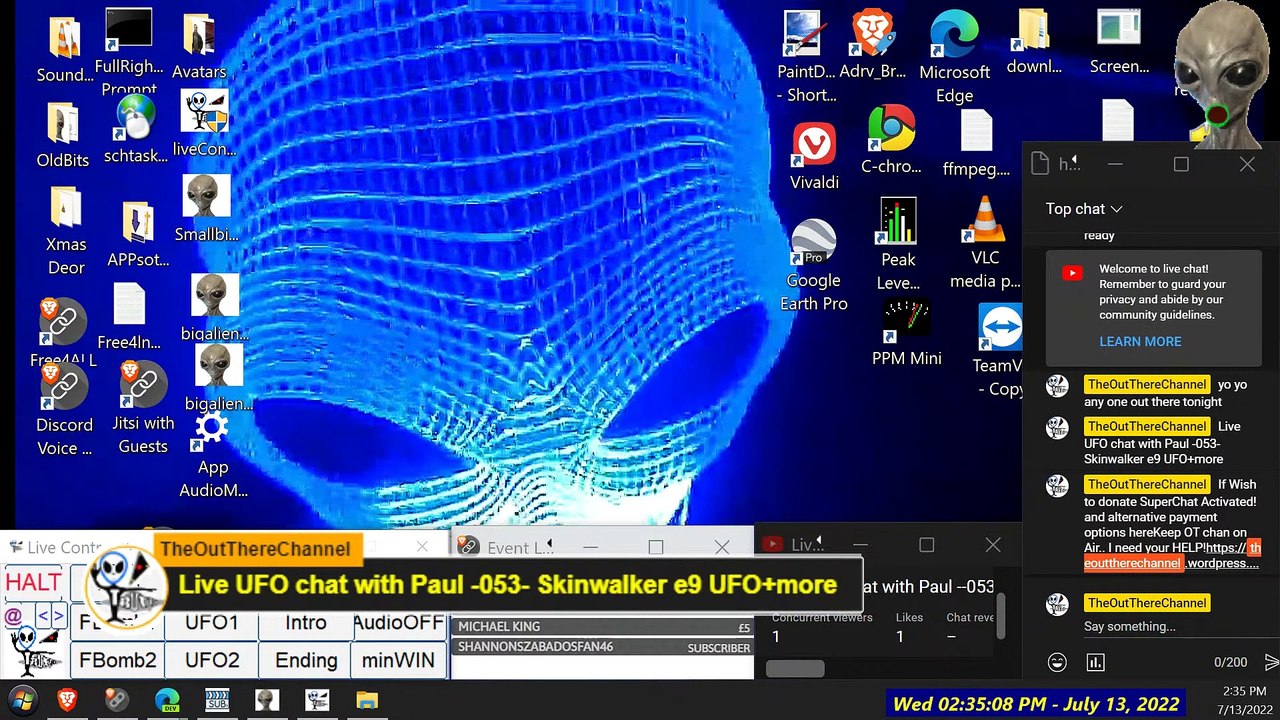
Task: Open the SUB app on taskbar
Action: 217,700
